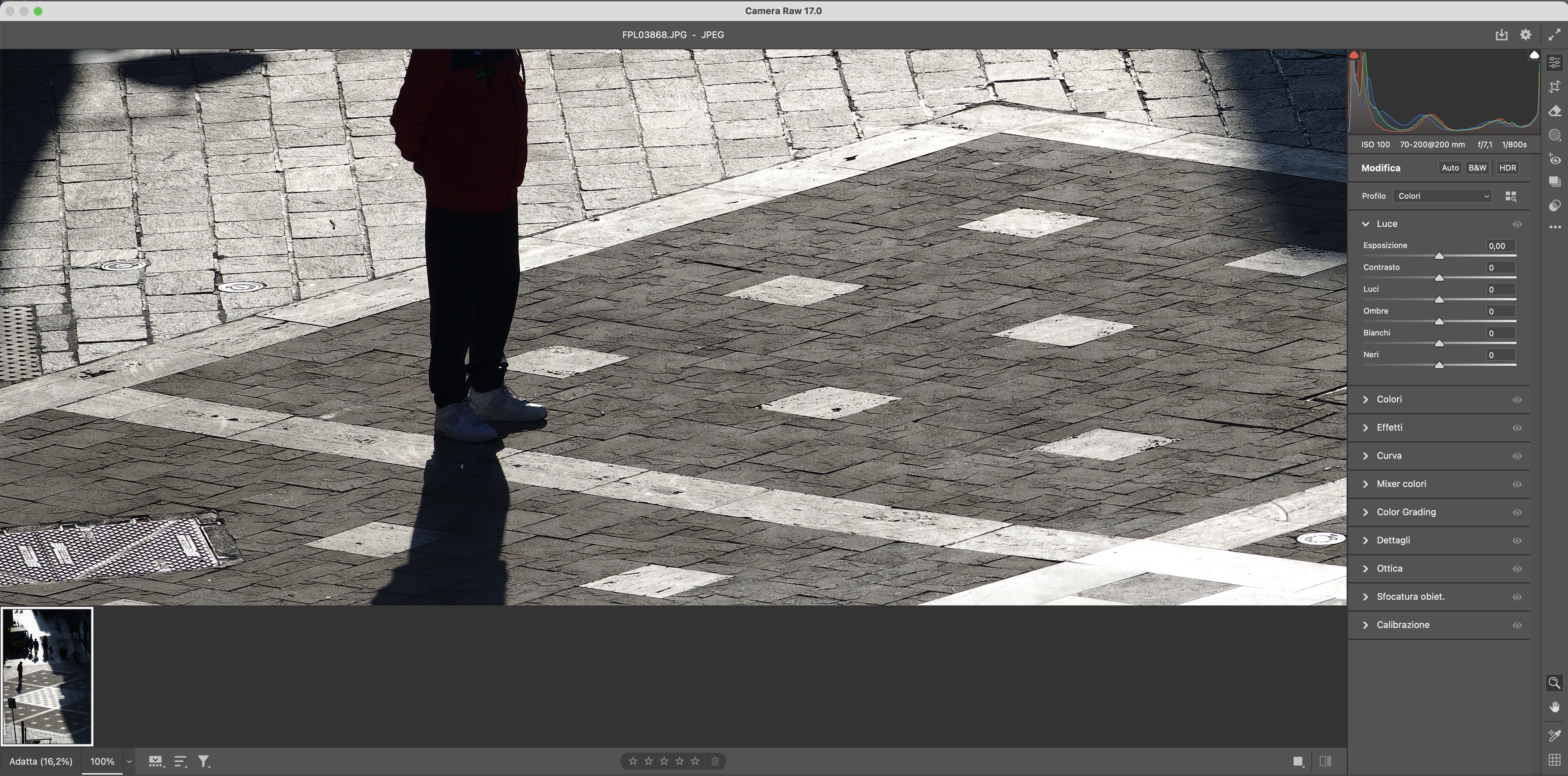Rate the image with five stars
Image resolution: width=1568 pixels, height=776 pixels.
click(695, 762)
